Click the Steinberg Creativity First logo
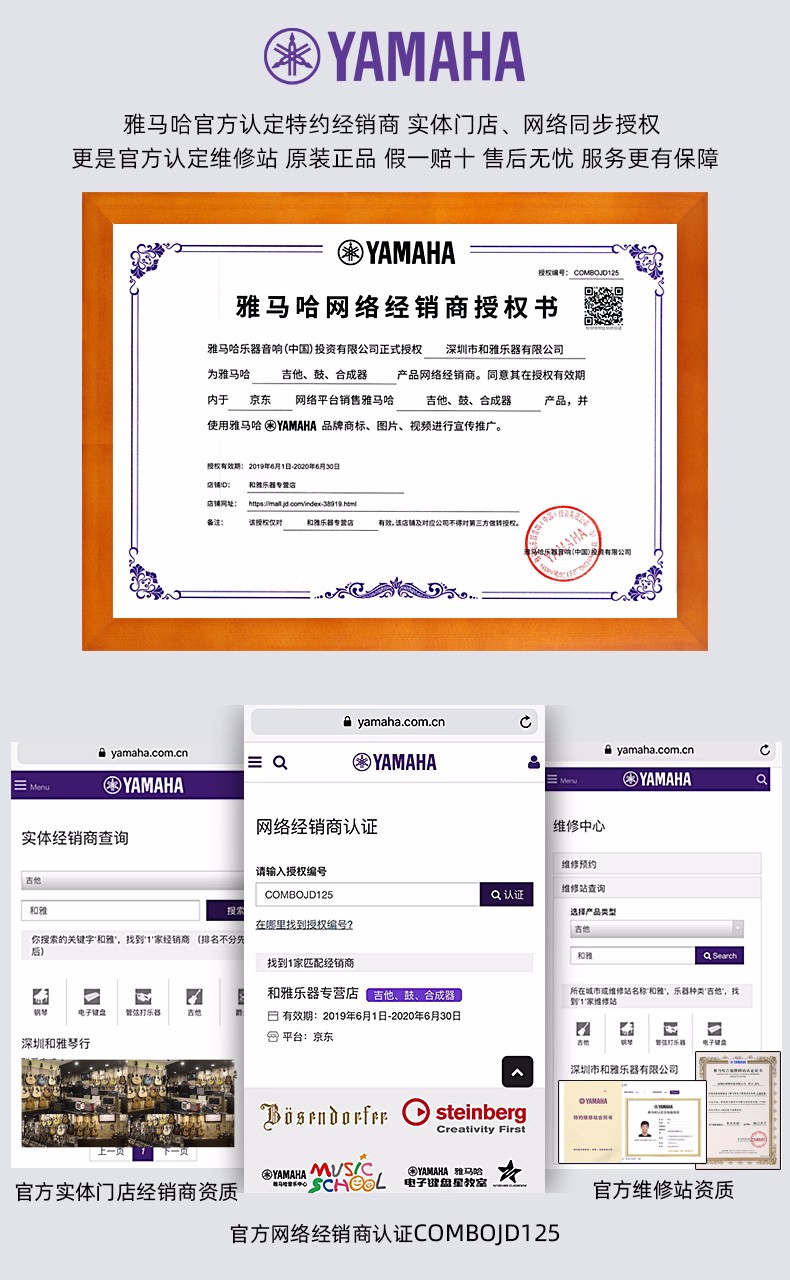The height and width of the screenshot is (1280, 790). 464,1116
